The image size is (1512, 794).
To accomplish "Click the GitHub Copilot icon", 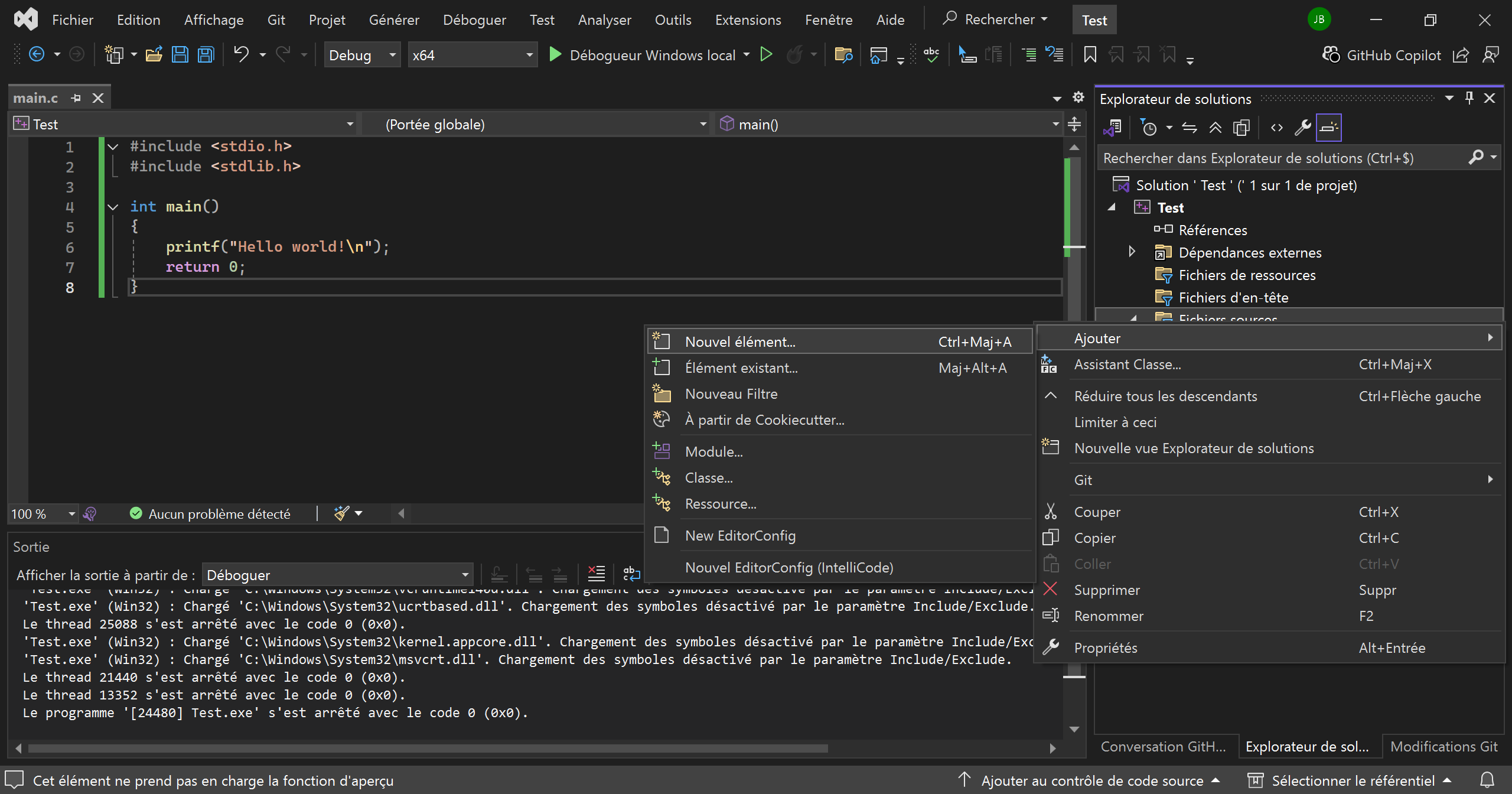I will [x=1331, y=55].
